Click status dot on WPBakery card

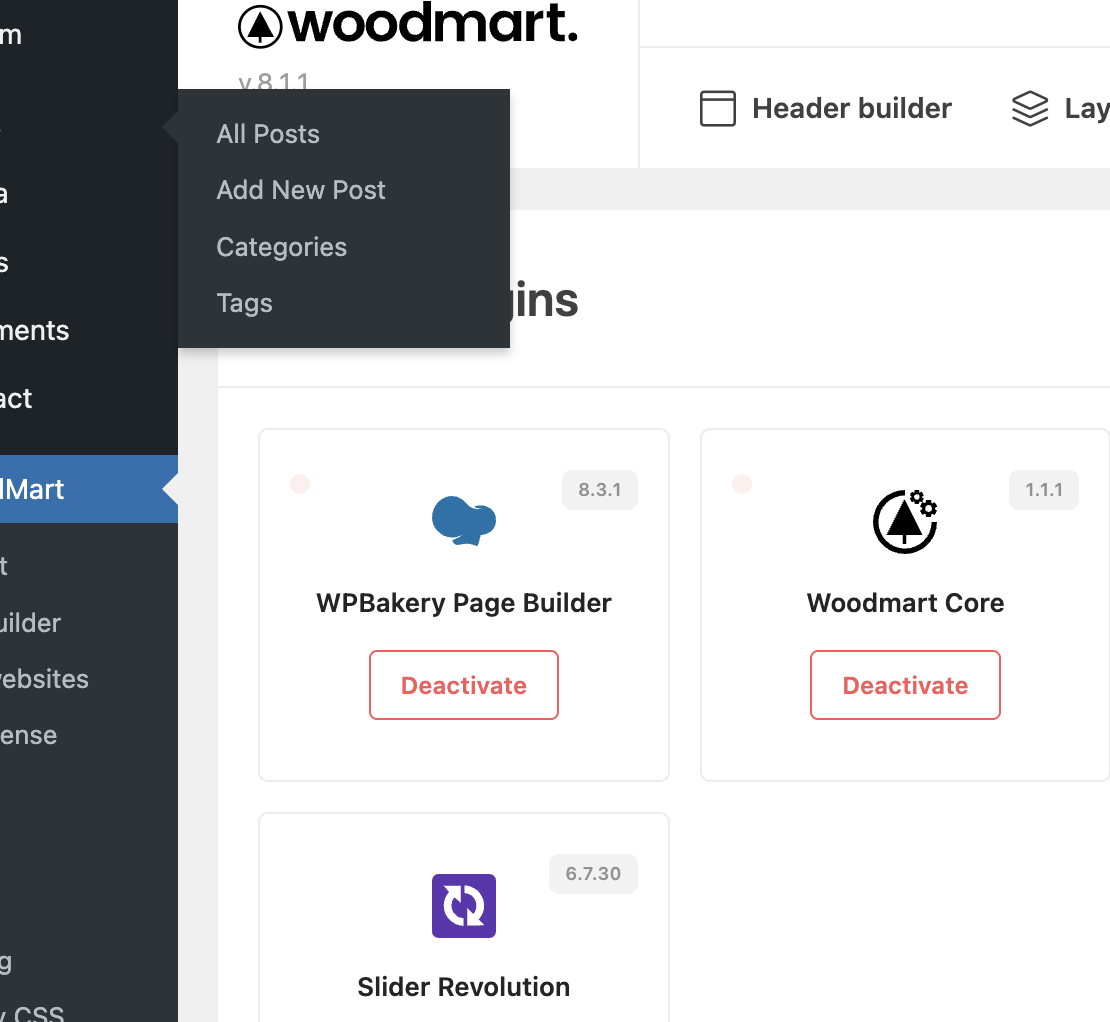pos(300,484)
